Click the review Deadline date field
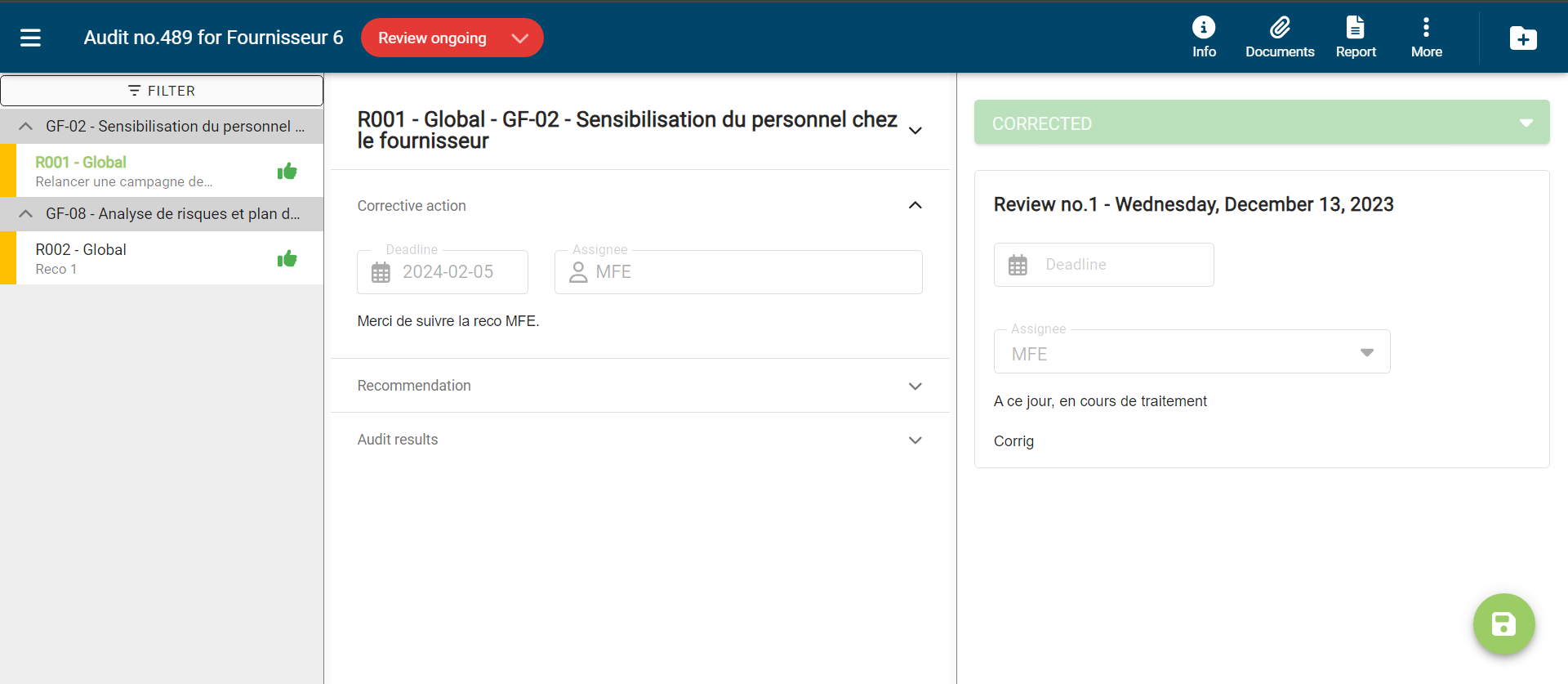This screenshot has width=1568, height=684. (x=1103, y=265)
